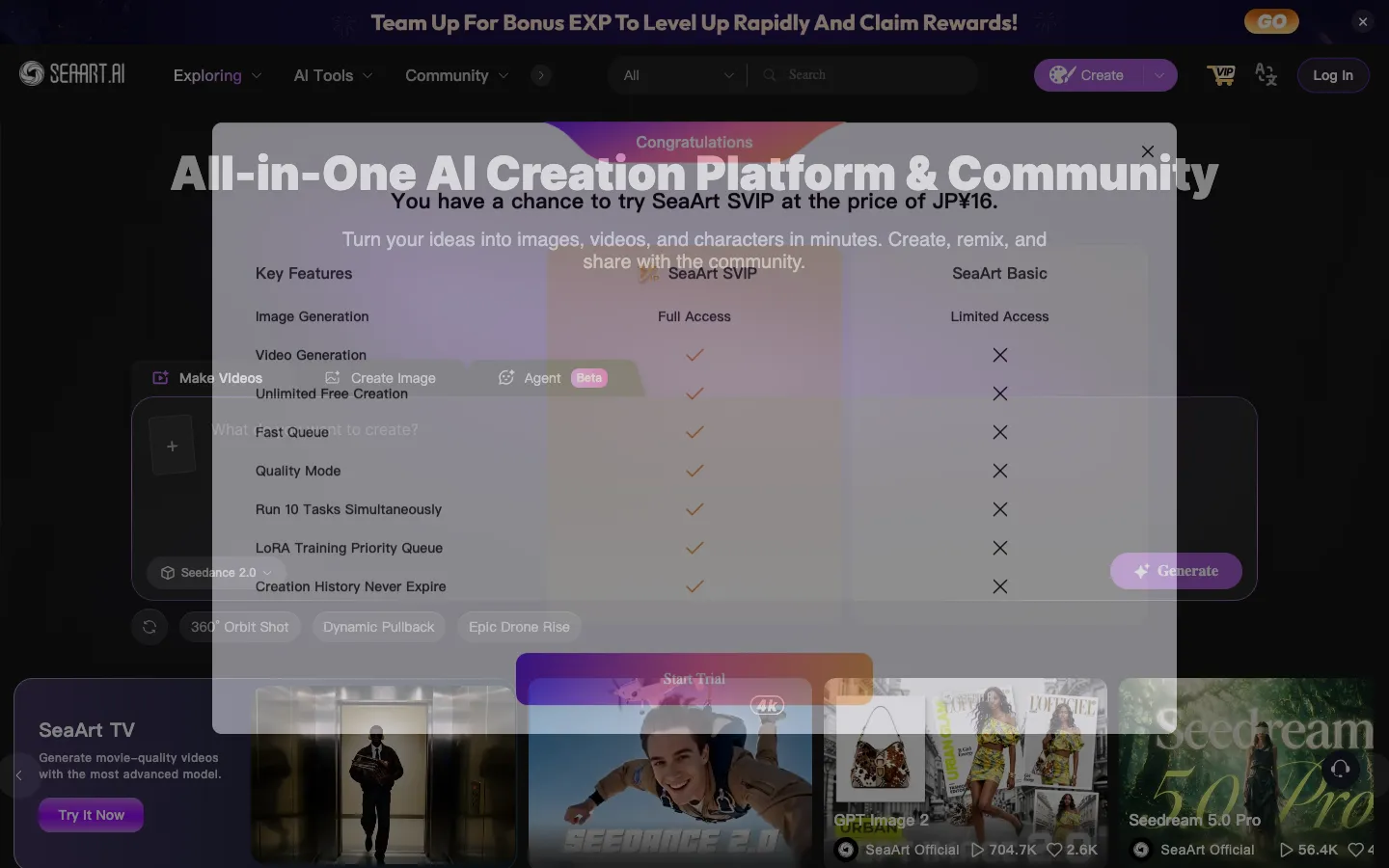Click the GO button in banner

pos(1271,21)
